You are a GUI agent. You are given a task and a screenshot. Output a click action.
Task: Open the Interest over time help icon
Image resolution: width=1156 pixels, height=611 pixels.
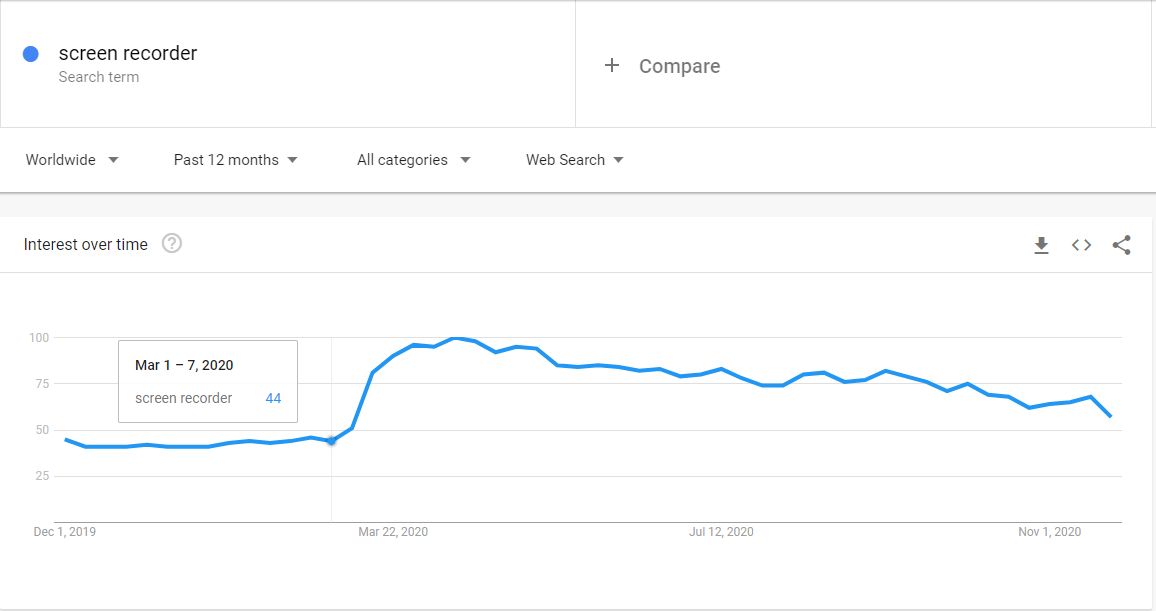pos(172,243)
